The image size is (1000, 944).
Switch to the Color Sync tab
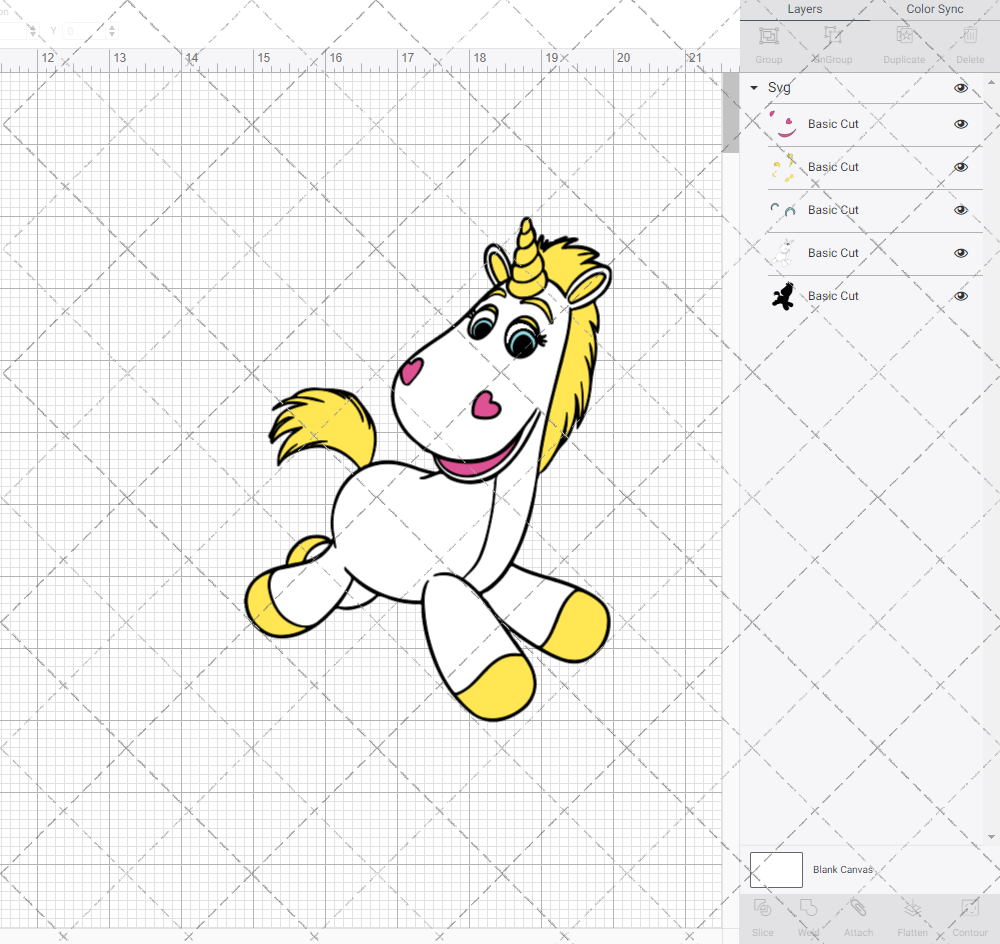[x=935, y=9]
